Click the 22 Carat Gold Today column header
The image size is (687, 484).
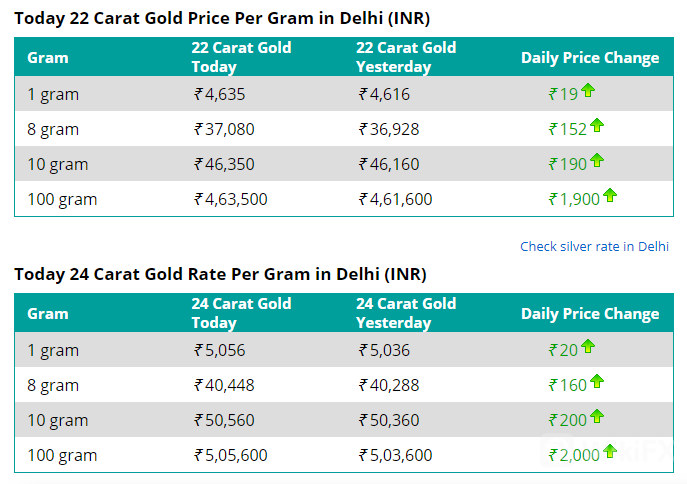click(241, 57)
